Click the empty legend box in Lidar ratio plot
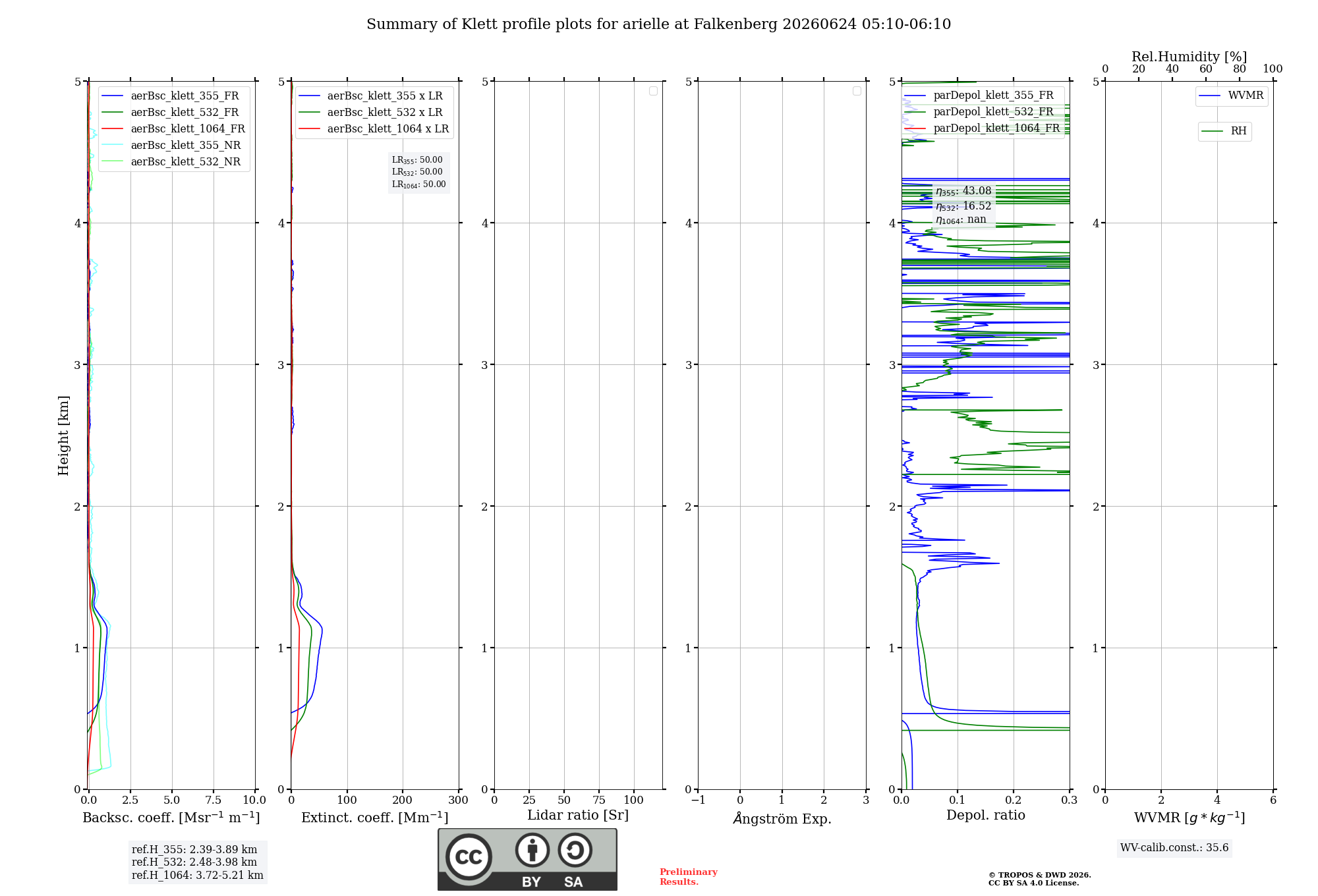The height and width of the screenshot is (896, 1318). (653, 91)
